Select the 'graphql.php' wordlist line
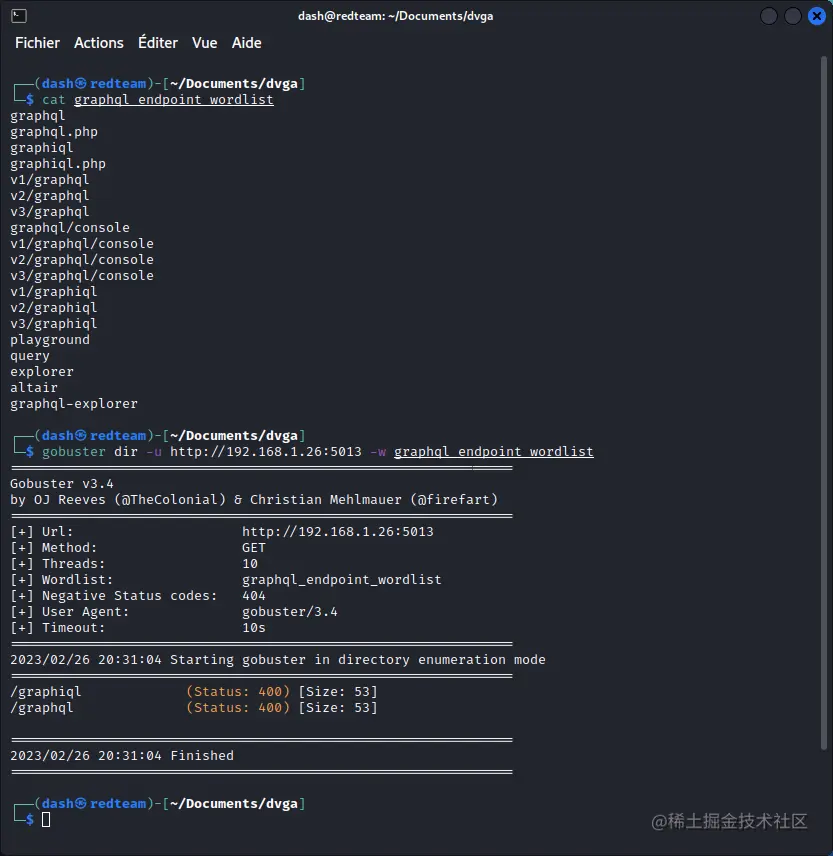833x856 pixels. (x=54, y=132)
